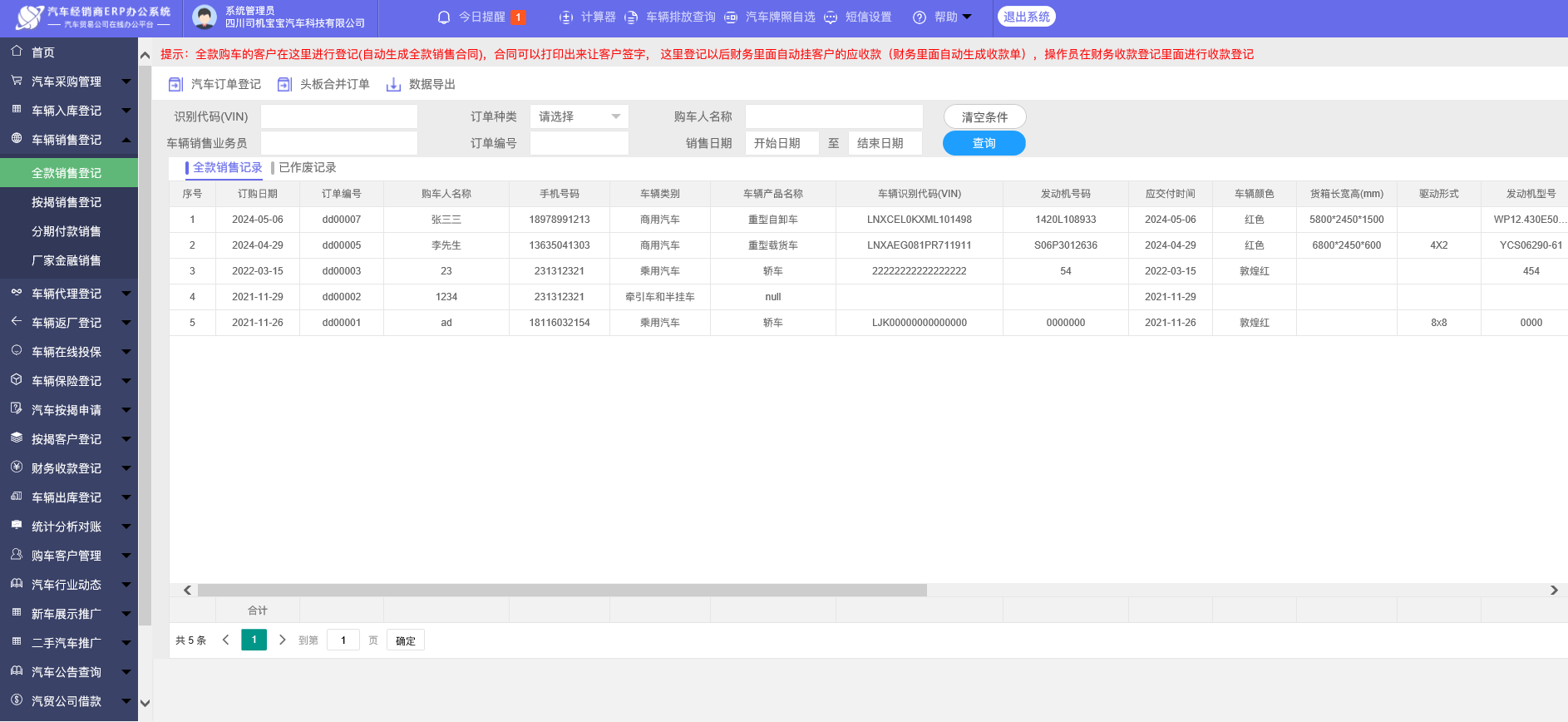Image resolution: width=1568 pixels, height=722 pixels.
Task: Open the 按揭销售登记 submenu item
Action: click(x=69, y=201)
